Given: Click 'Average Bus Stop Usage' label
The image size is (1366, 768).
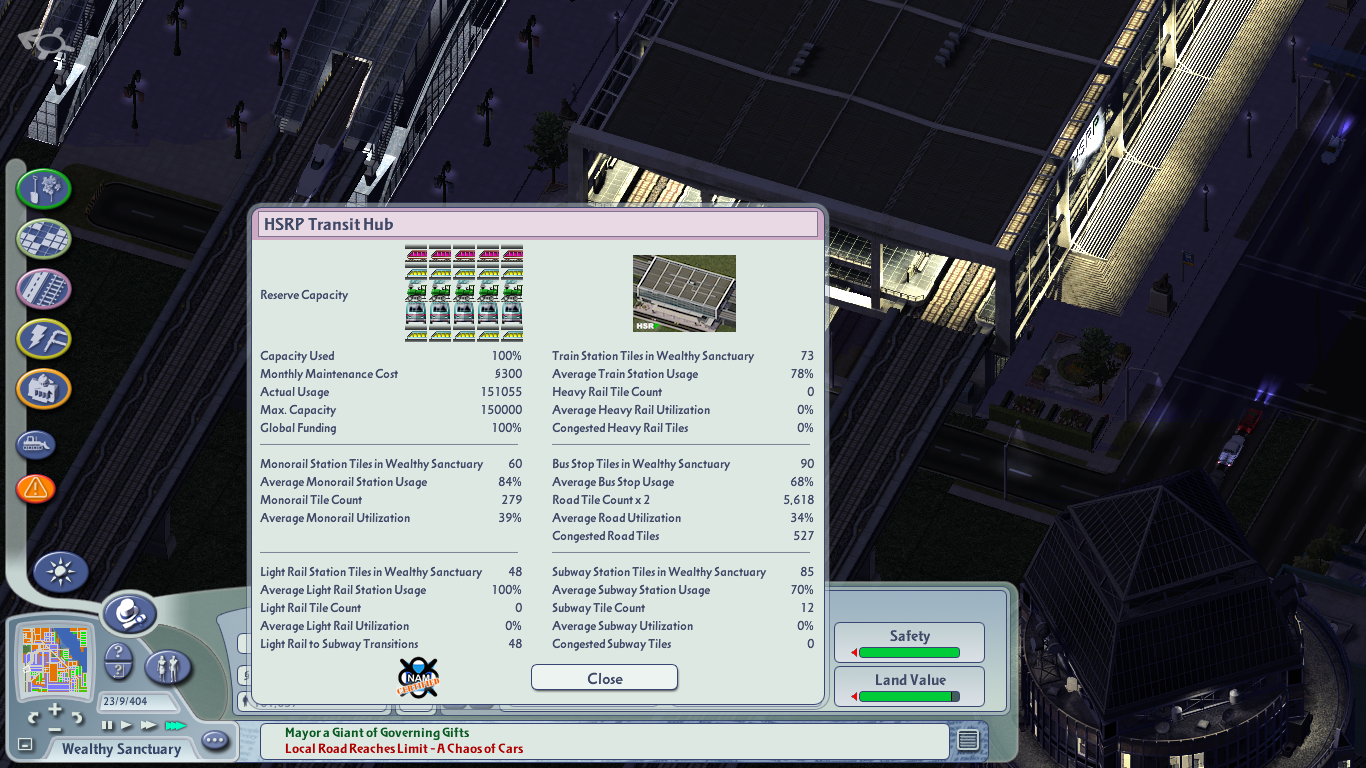Looking at the screenshot, I should click(613, 482).
